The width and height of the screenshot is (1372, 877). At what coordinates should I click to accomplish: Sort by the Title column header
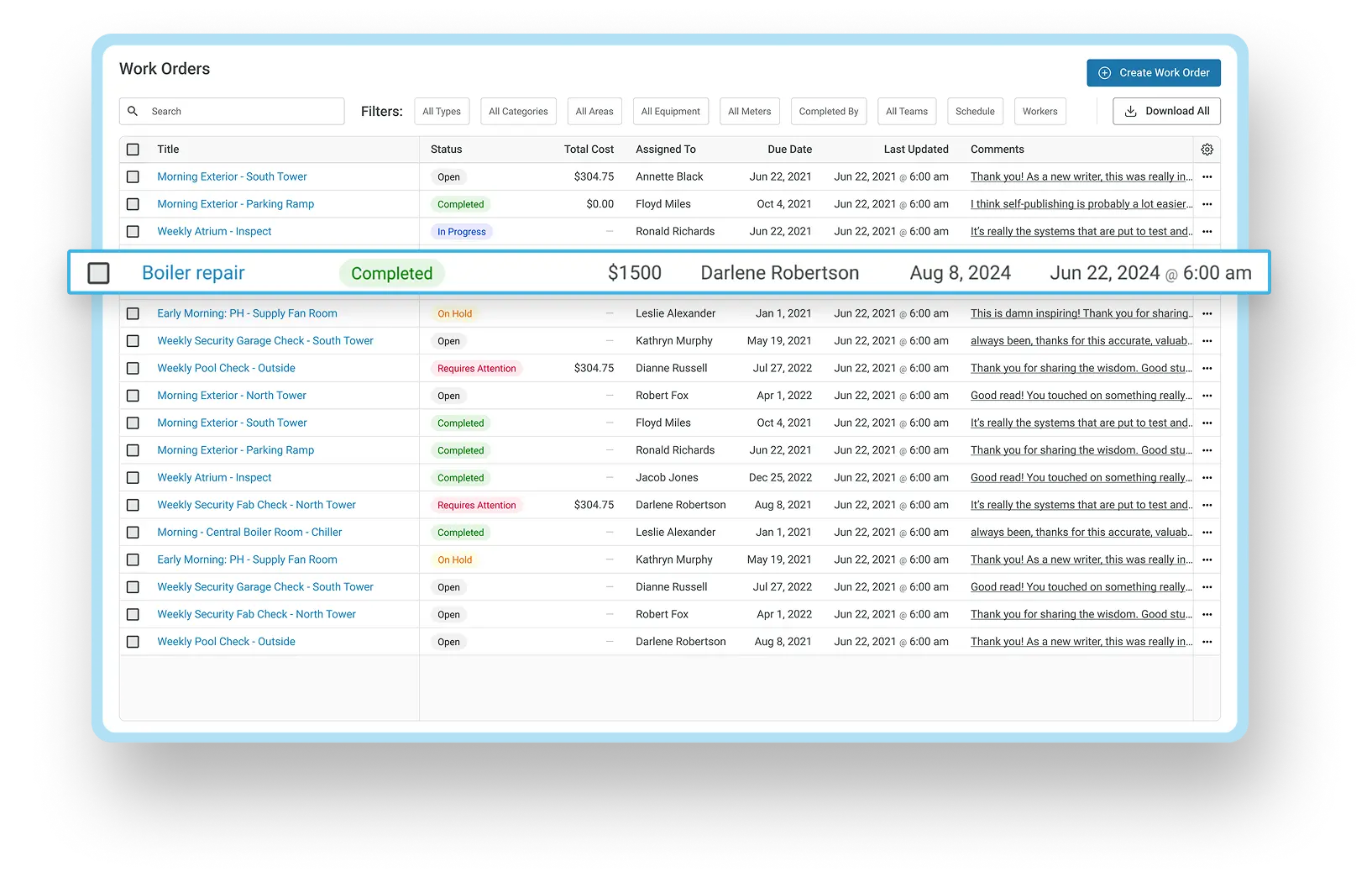(x=168, y=150)
